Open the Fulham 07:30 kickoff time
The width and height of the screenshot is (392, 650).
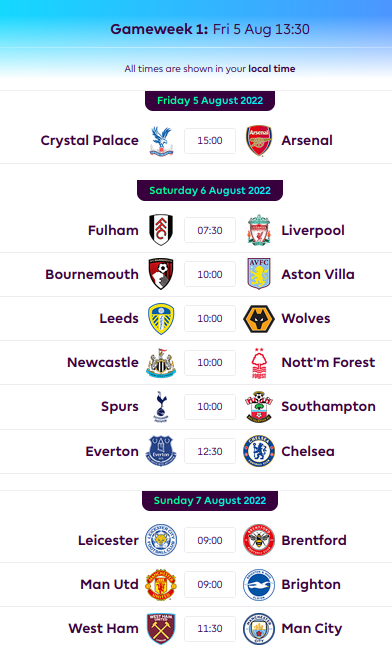210,230
